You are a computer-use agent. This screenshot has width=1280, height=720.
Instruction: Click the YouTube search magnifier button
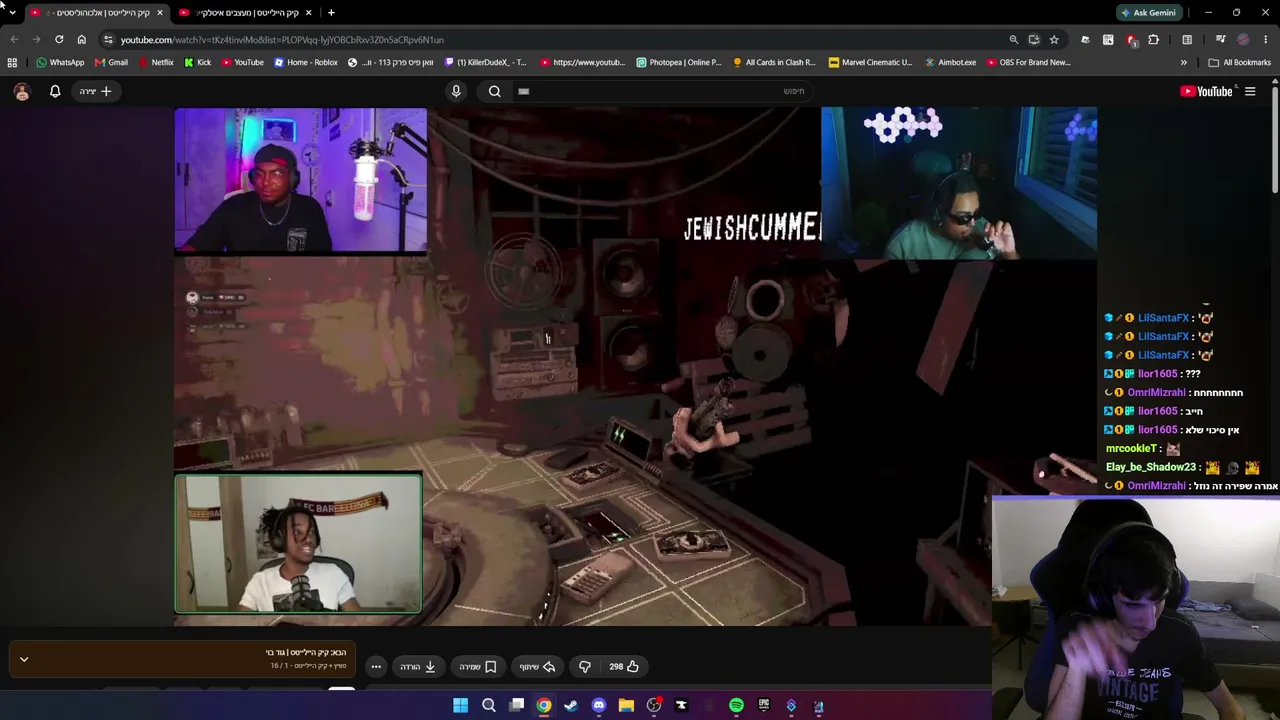coord(494,91)
